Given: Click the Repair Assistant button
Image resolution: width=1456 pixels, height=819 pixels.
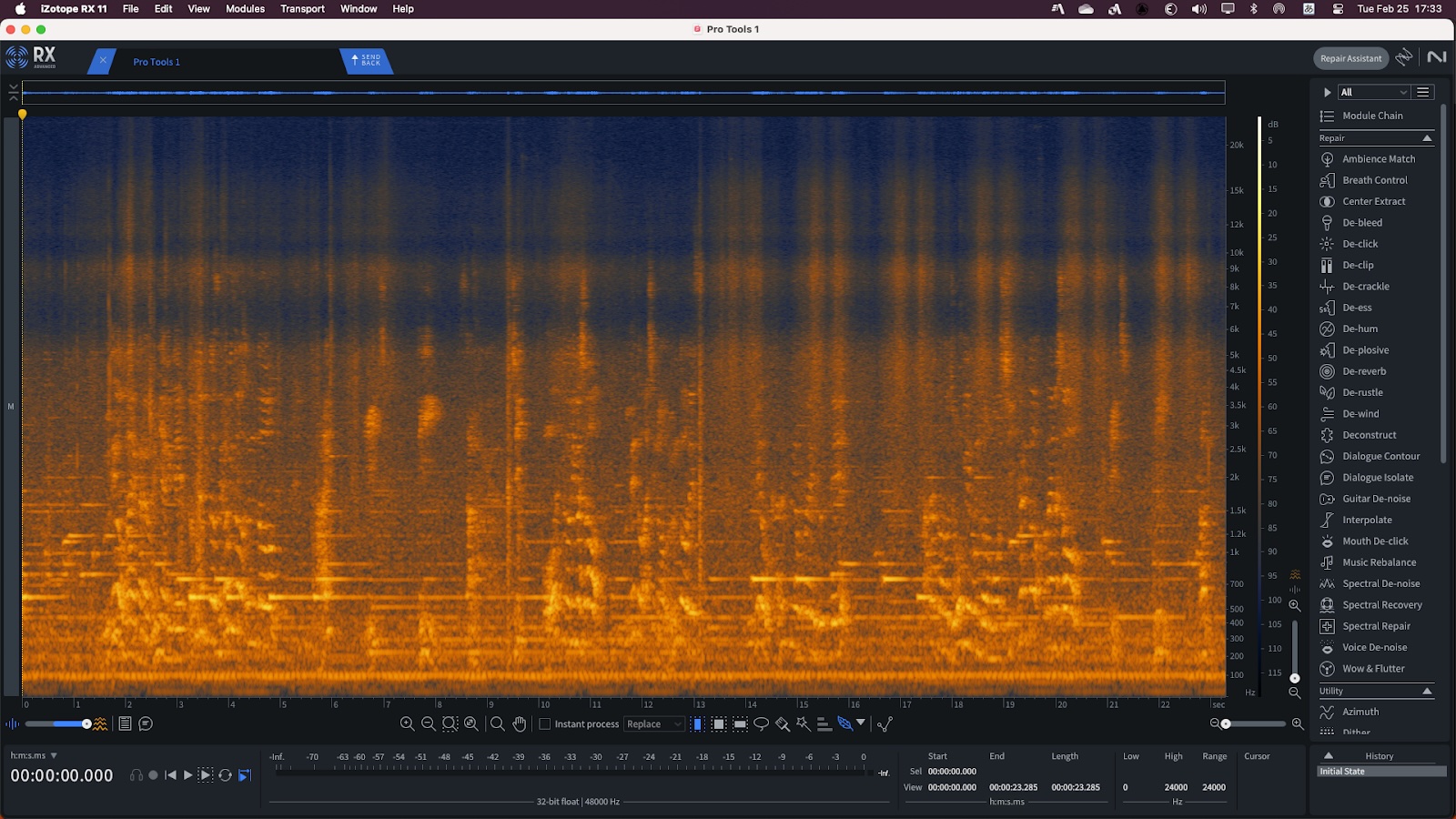Looking at the screenshot, I should (x=1350, y=58).
